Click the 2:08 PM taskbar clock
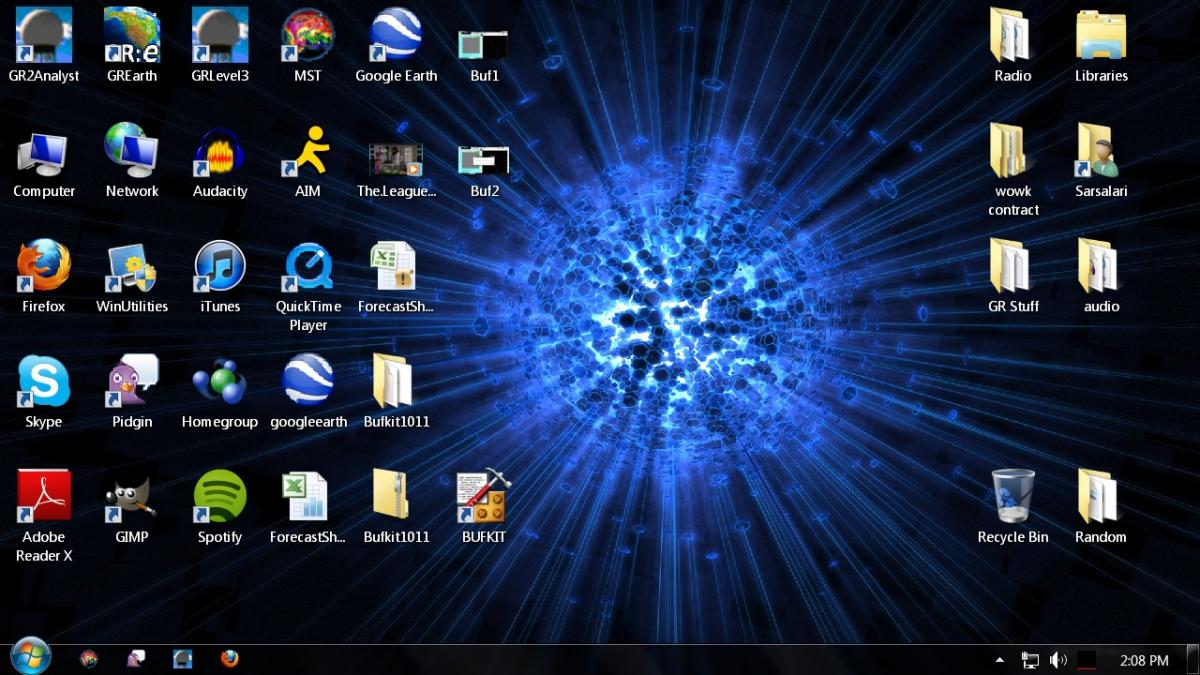This screenshot has height=675, width=1200. click(x=1144, y=660)
